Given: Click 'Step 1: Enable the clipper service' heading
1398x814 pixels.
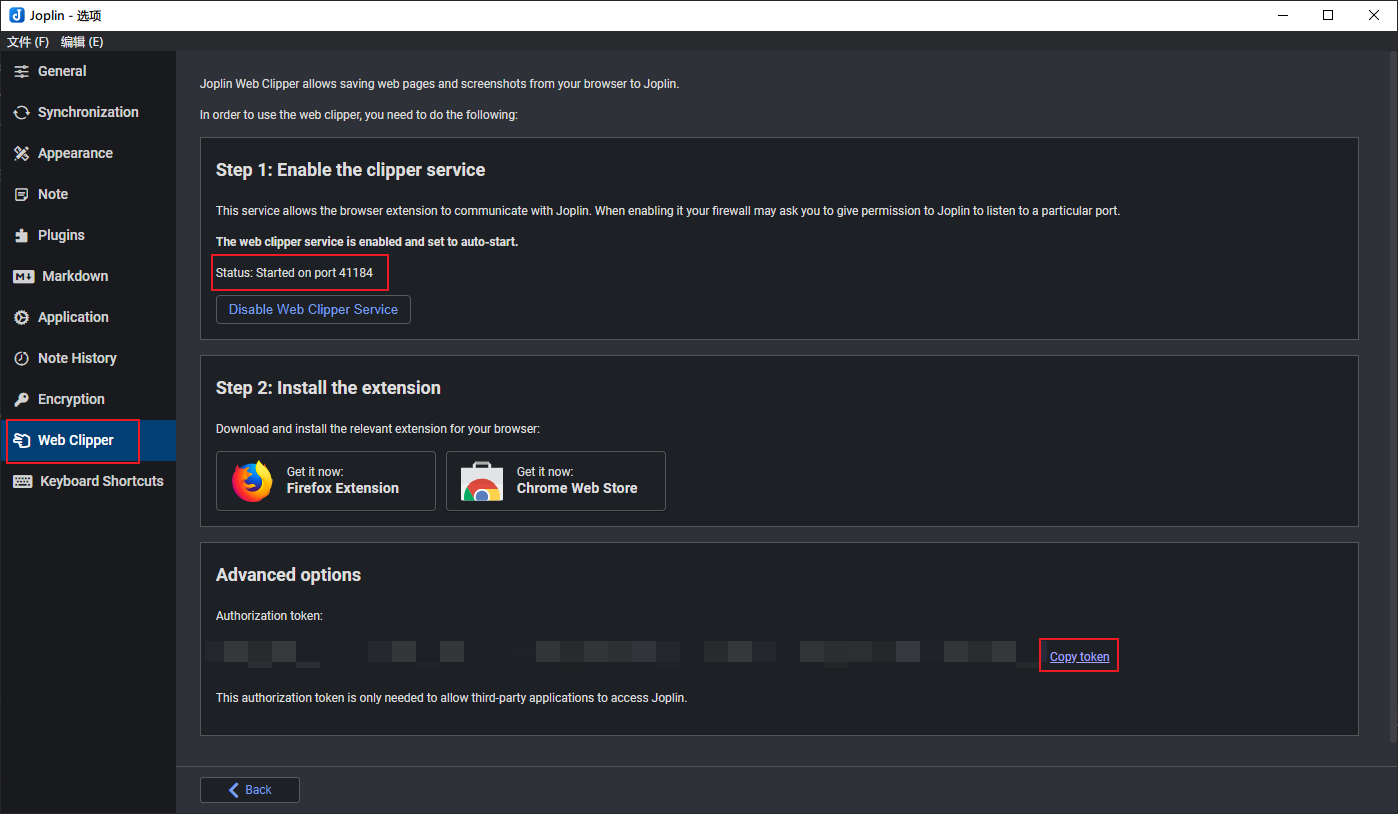Looking at the screenshot, I should (x=350, y=170).
